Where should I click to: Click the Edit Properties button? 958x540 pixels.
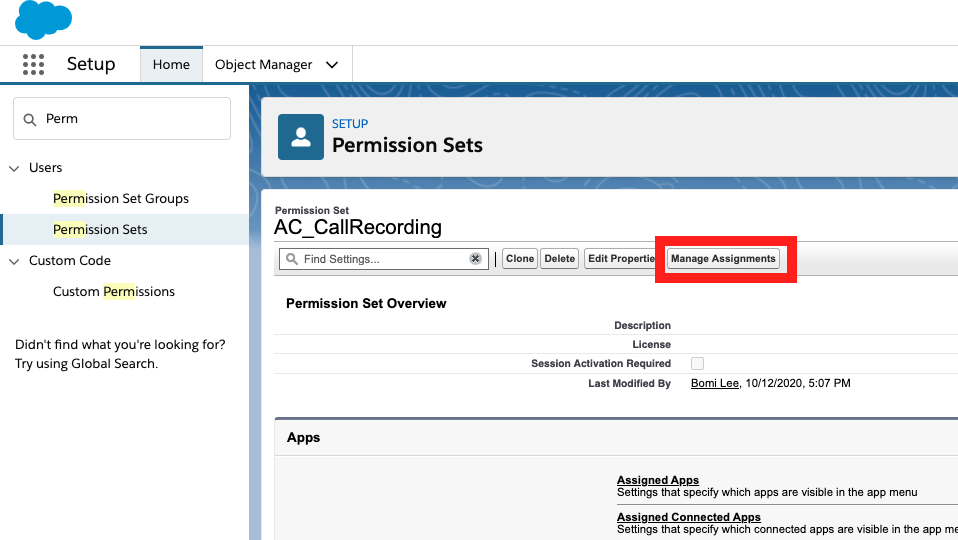[620, 259]
